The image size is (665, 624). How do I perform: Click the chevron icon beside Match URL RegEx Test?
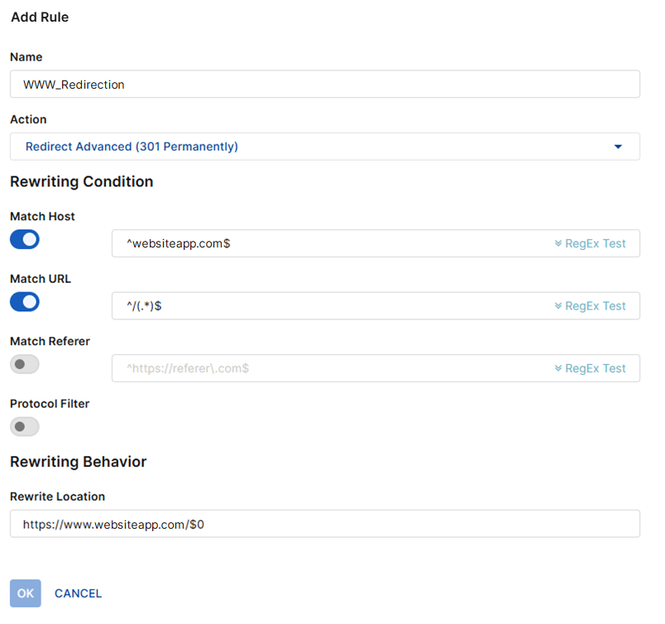coord(558,306)
